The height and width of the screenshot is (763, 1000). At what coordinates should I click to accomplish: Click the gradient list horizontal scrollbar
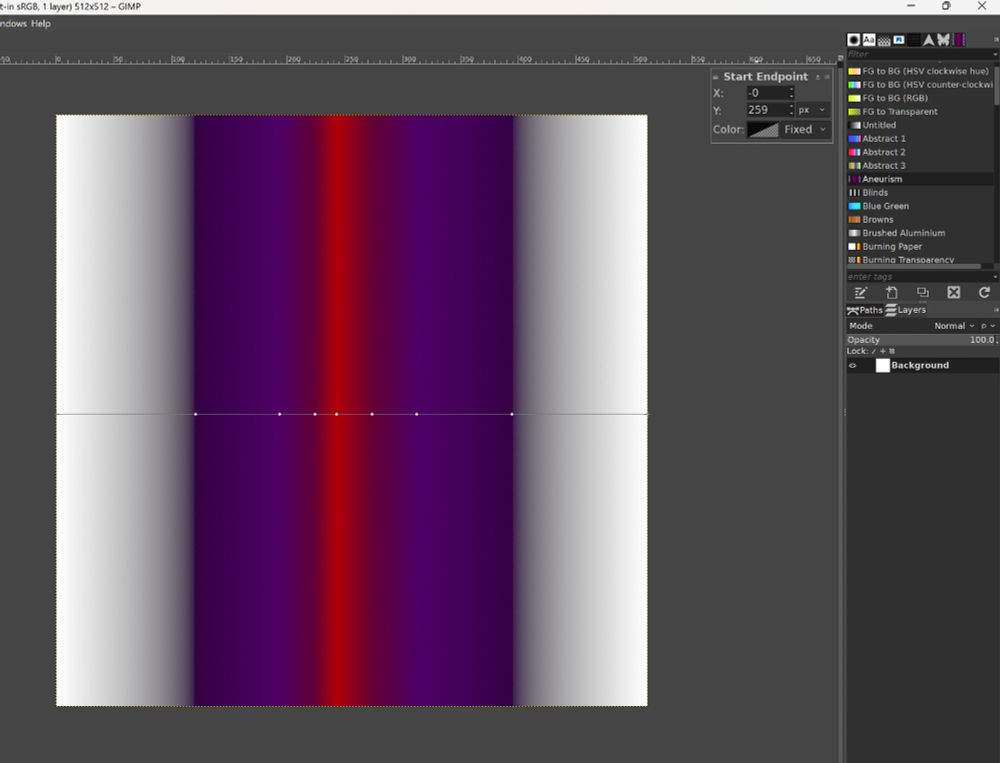(x=914, y=267)
